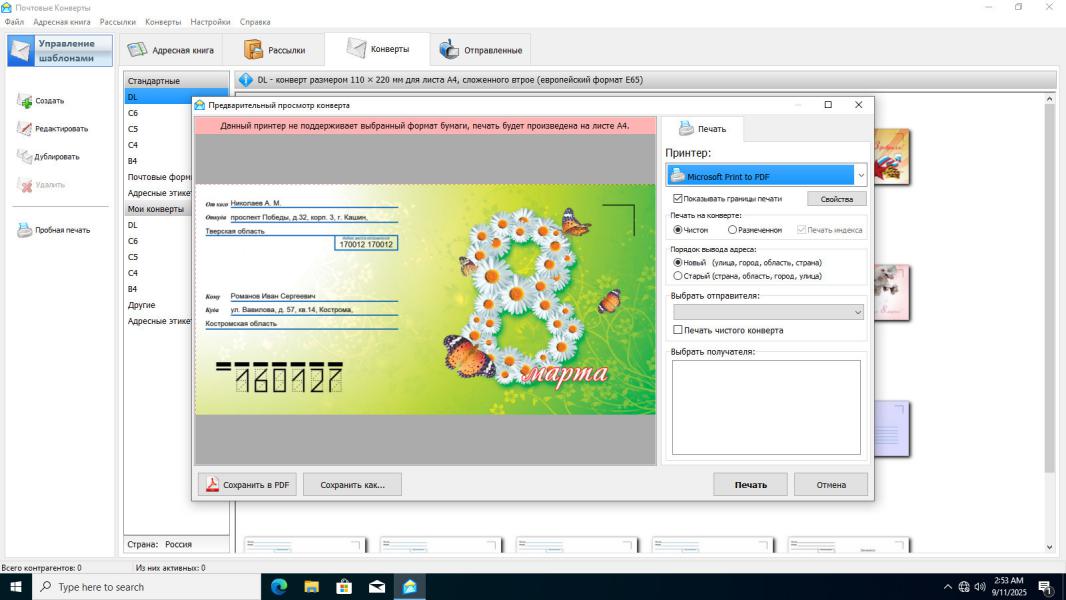This screenshot has height=600, width=1066.
Task: Click the Создать icon in the left panel
Action: point(24,101)
